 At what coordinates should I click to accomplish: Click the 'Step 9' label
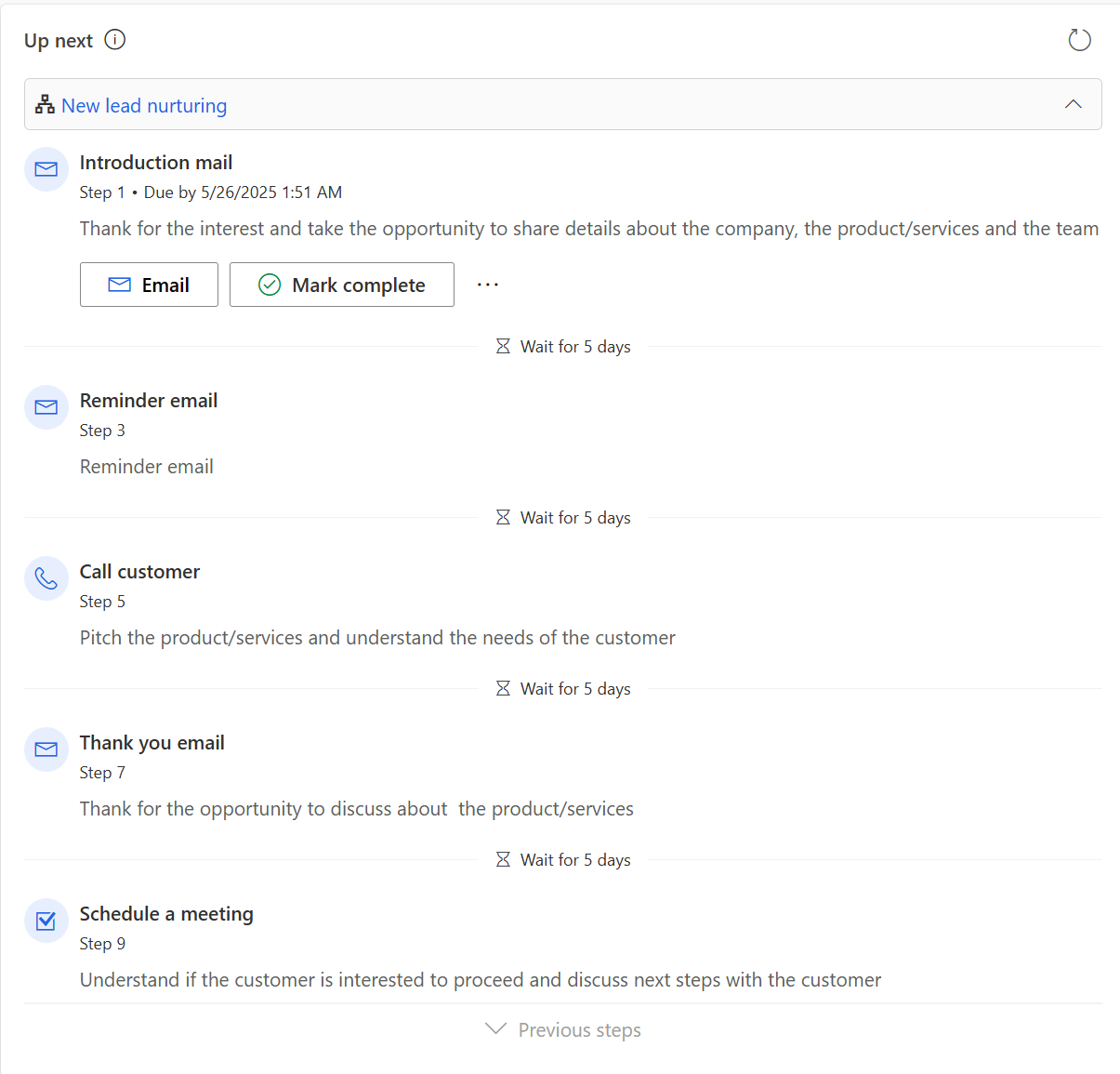coord(102,944)
